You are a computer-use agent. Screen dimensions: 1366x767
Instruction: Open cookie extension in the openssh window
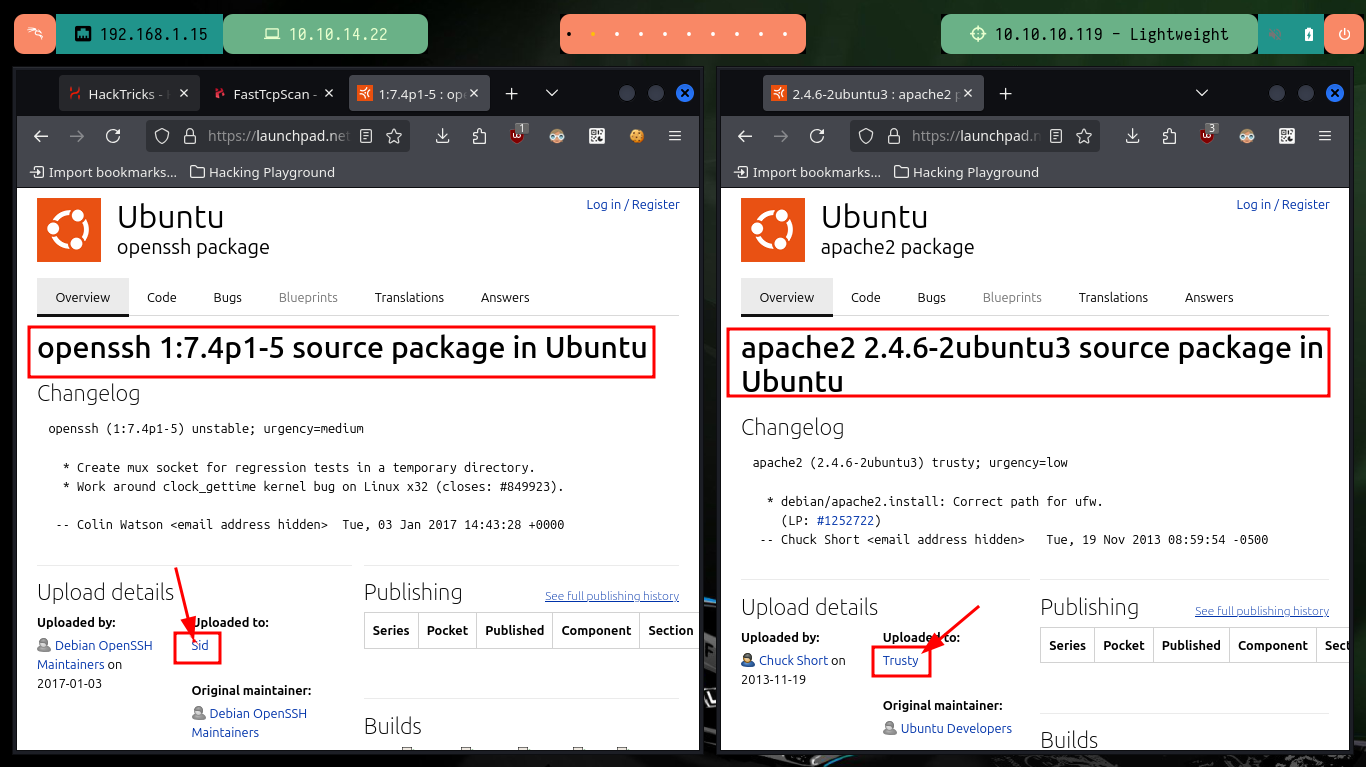[636, 136]
